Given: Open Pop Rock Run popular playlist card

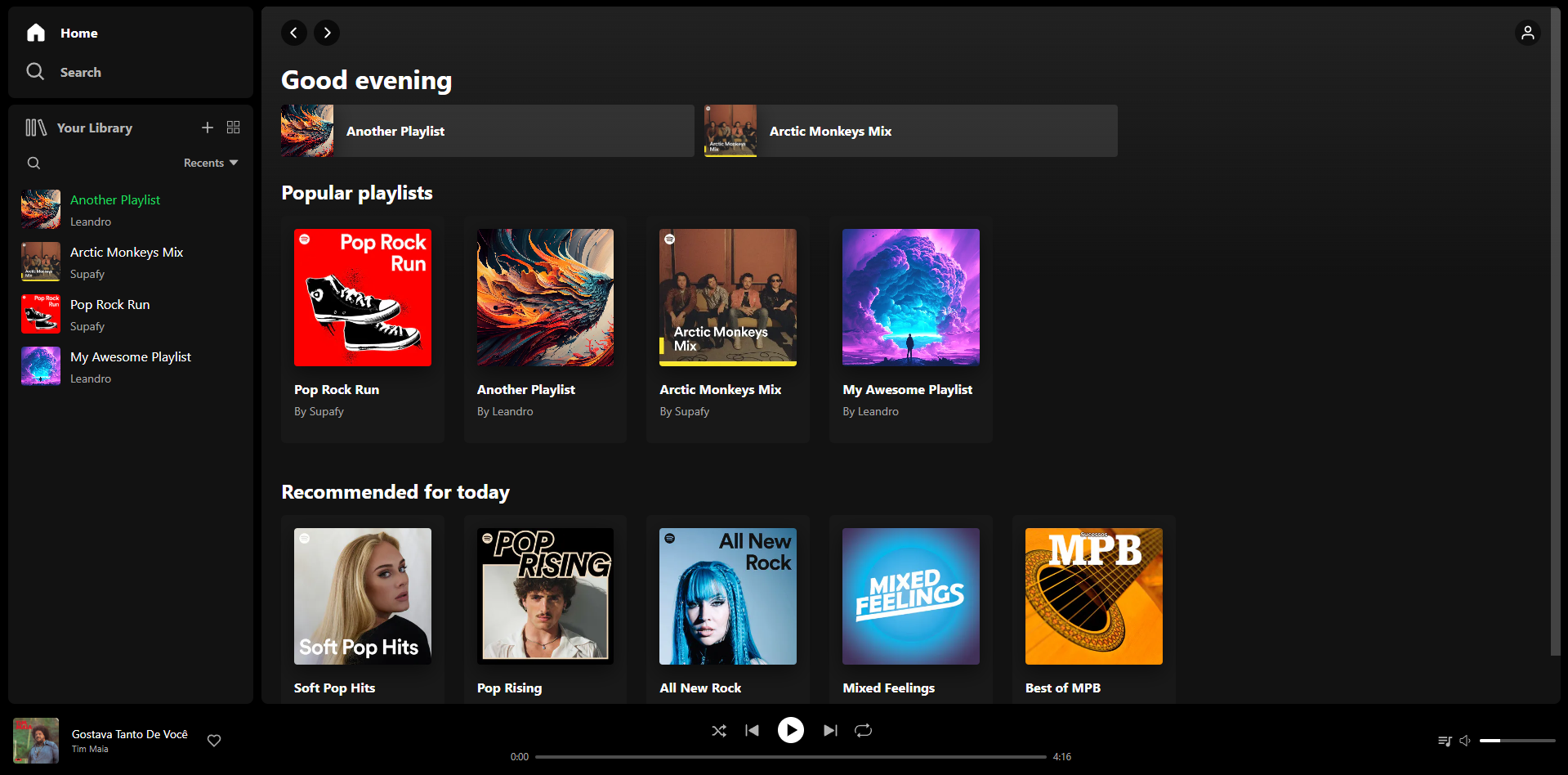Looking at the screenshot, I should pos(363,329).
